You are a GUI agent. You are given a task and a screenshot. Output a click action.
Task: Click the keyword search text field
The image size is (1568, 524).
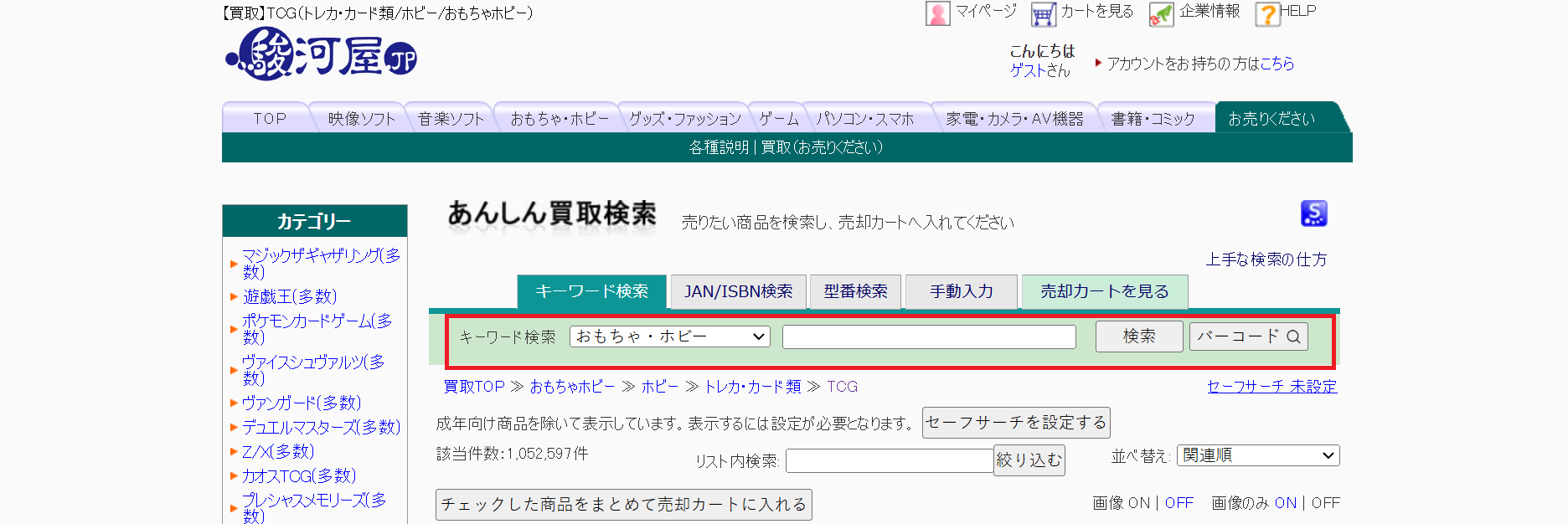pos(928,336)
